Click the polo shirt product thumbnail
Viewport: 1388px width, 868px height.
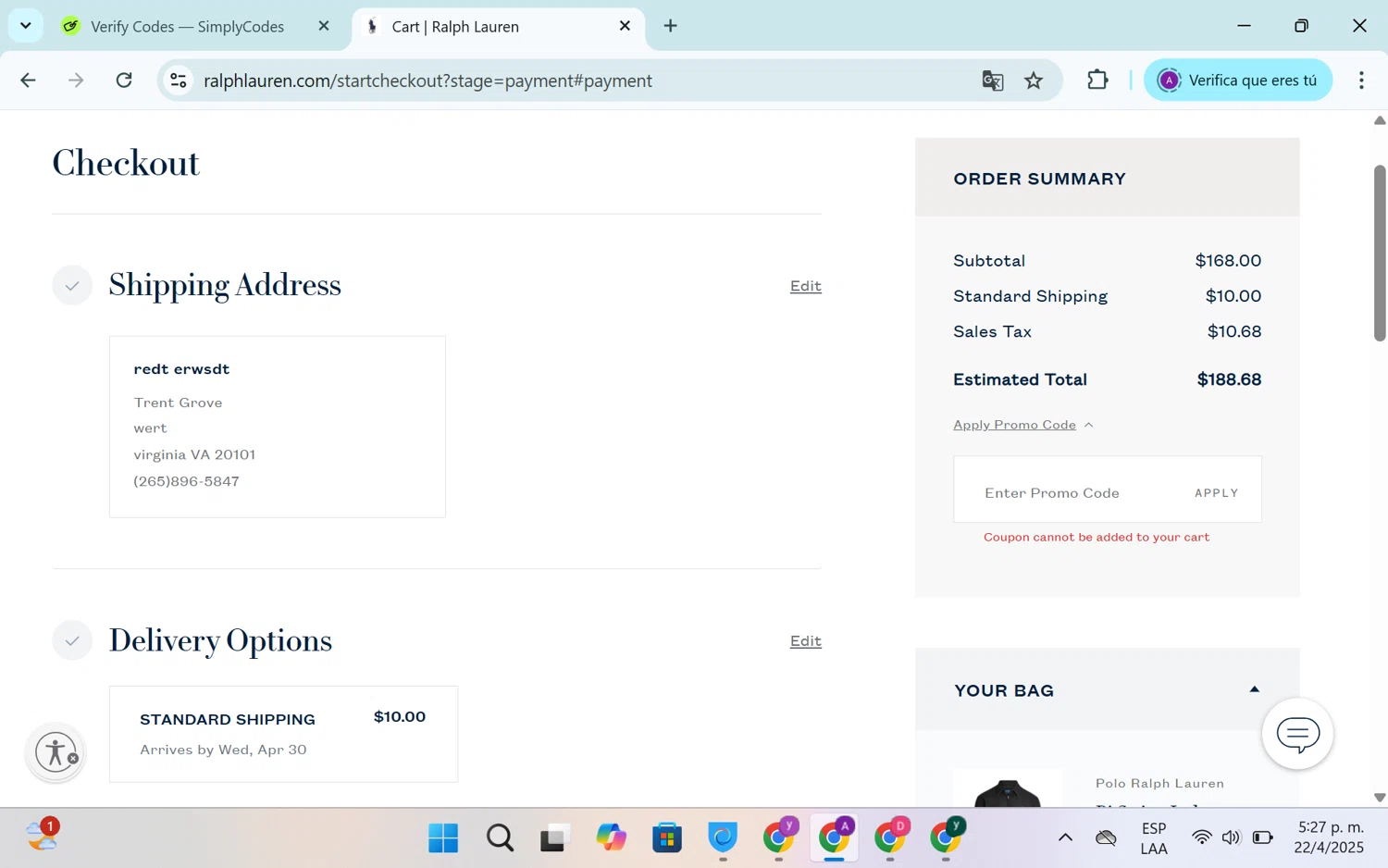[1008, 787]
